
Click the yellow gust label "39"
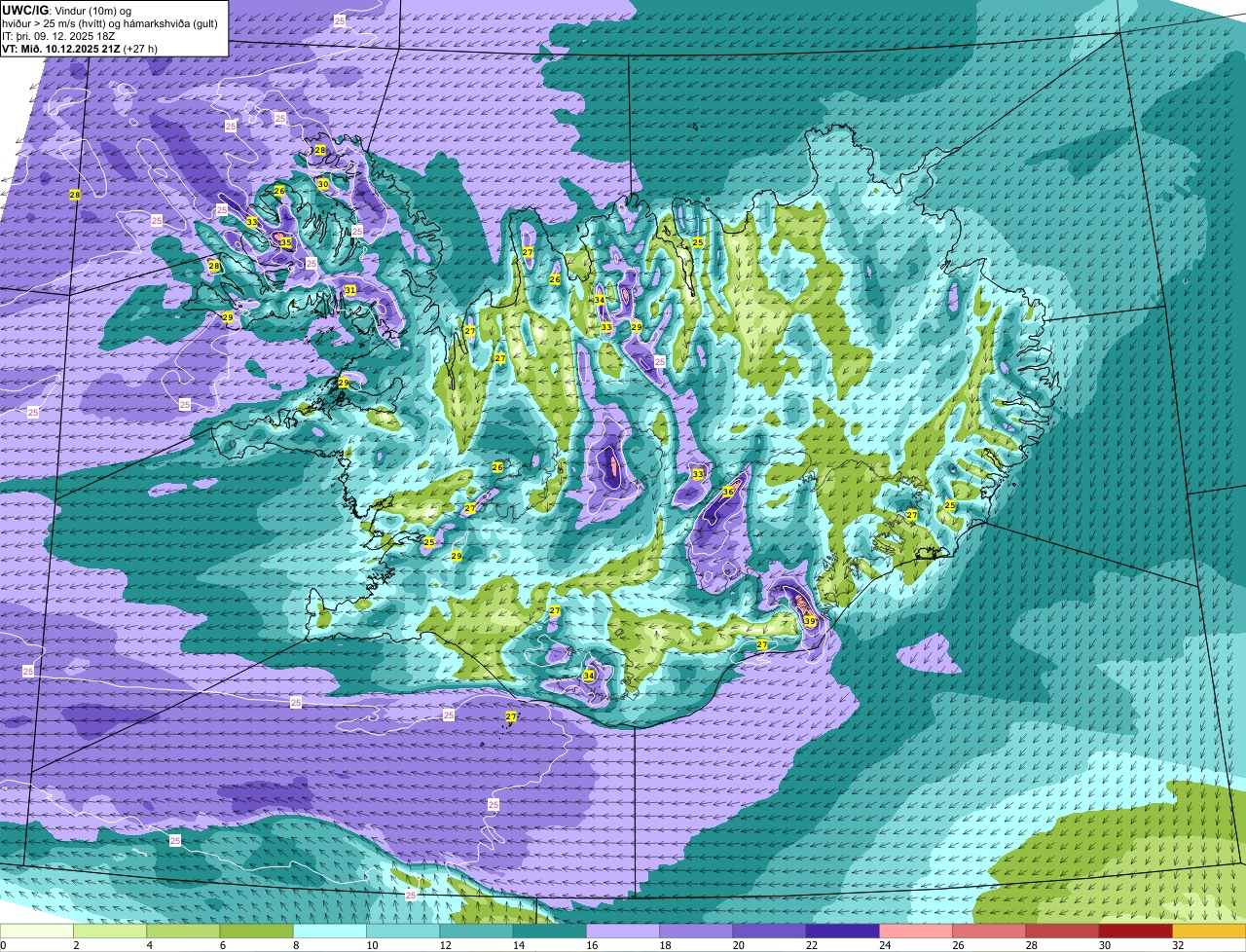(810, 621)
